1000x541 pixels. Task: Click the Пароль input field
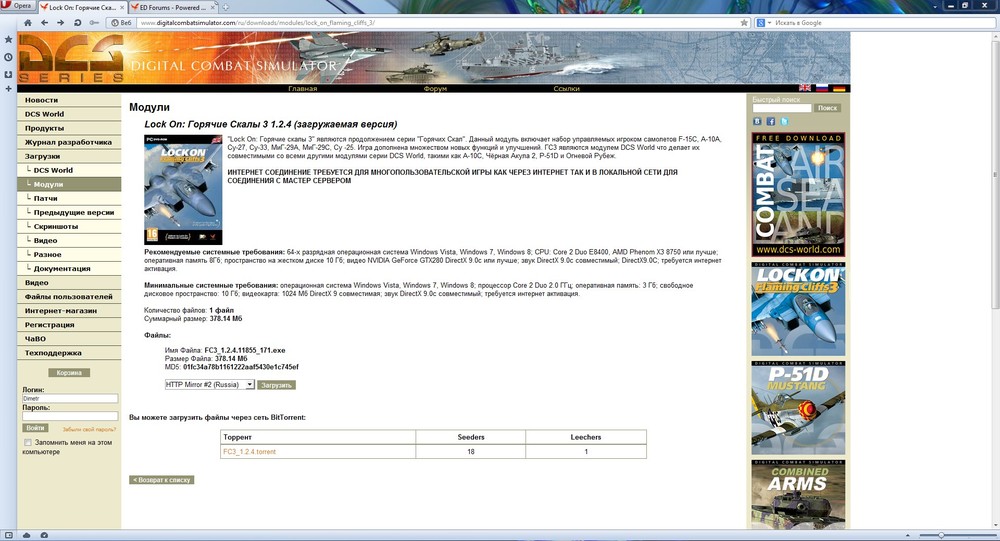70,416
